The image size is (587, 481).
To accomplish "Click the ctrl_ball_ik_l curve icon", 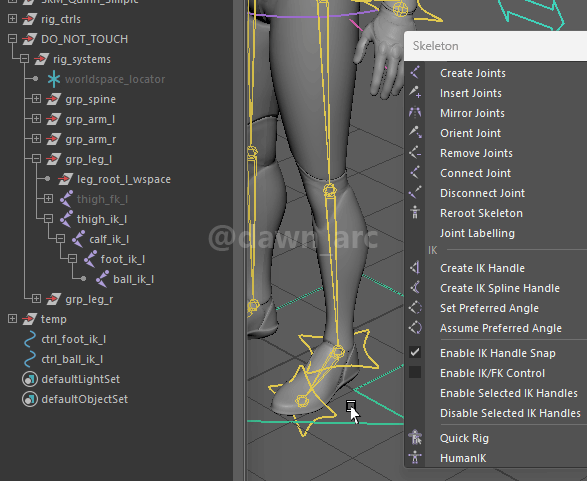I will click(30, 359).
